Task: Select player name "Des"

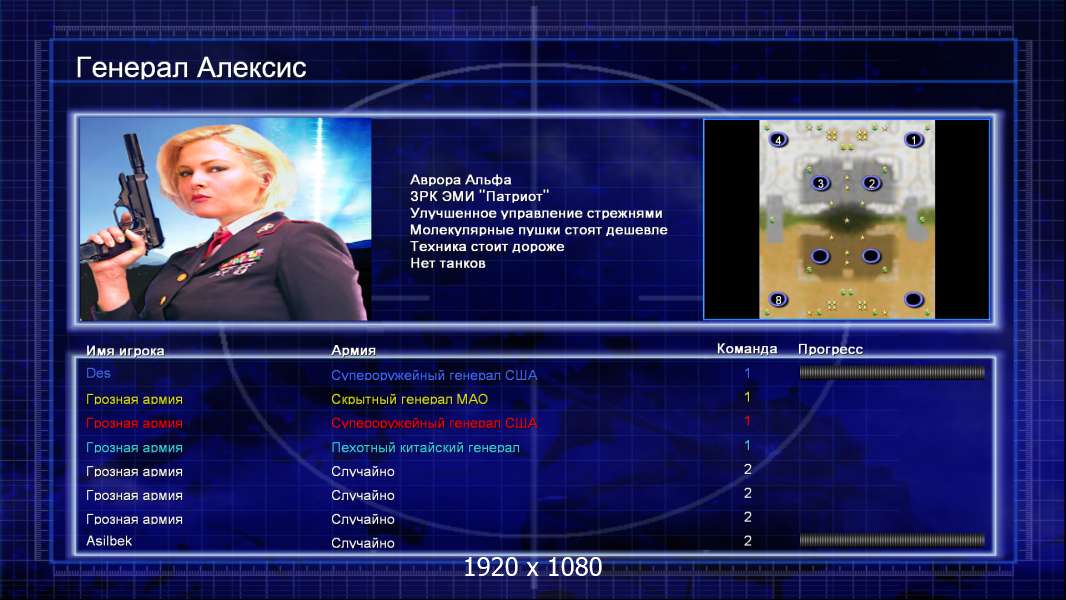Action: pos(99,373)
